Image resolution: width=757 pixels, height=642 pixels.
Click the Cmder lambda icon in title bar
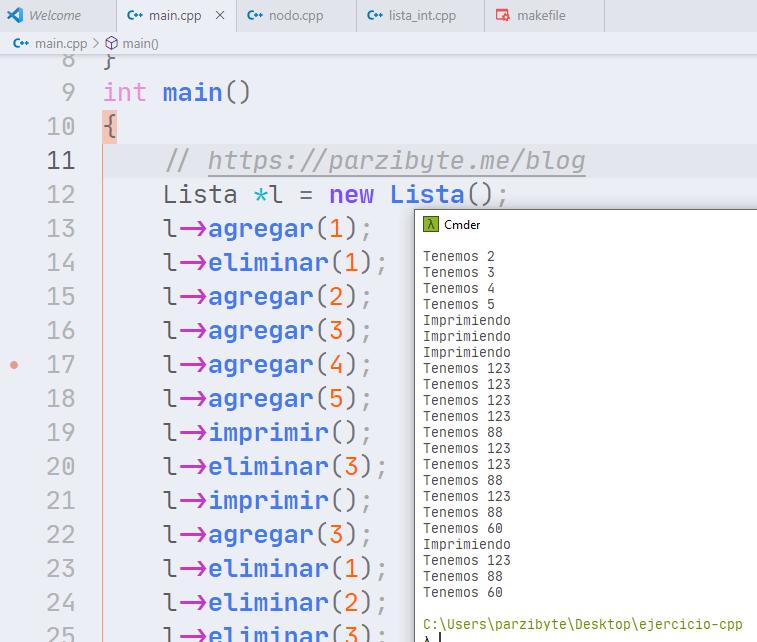pyautogui.click(x=431, y=224)
